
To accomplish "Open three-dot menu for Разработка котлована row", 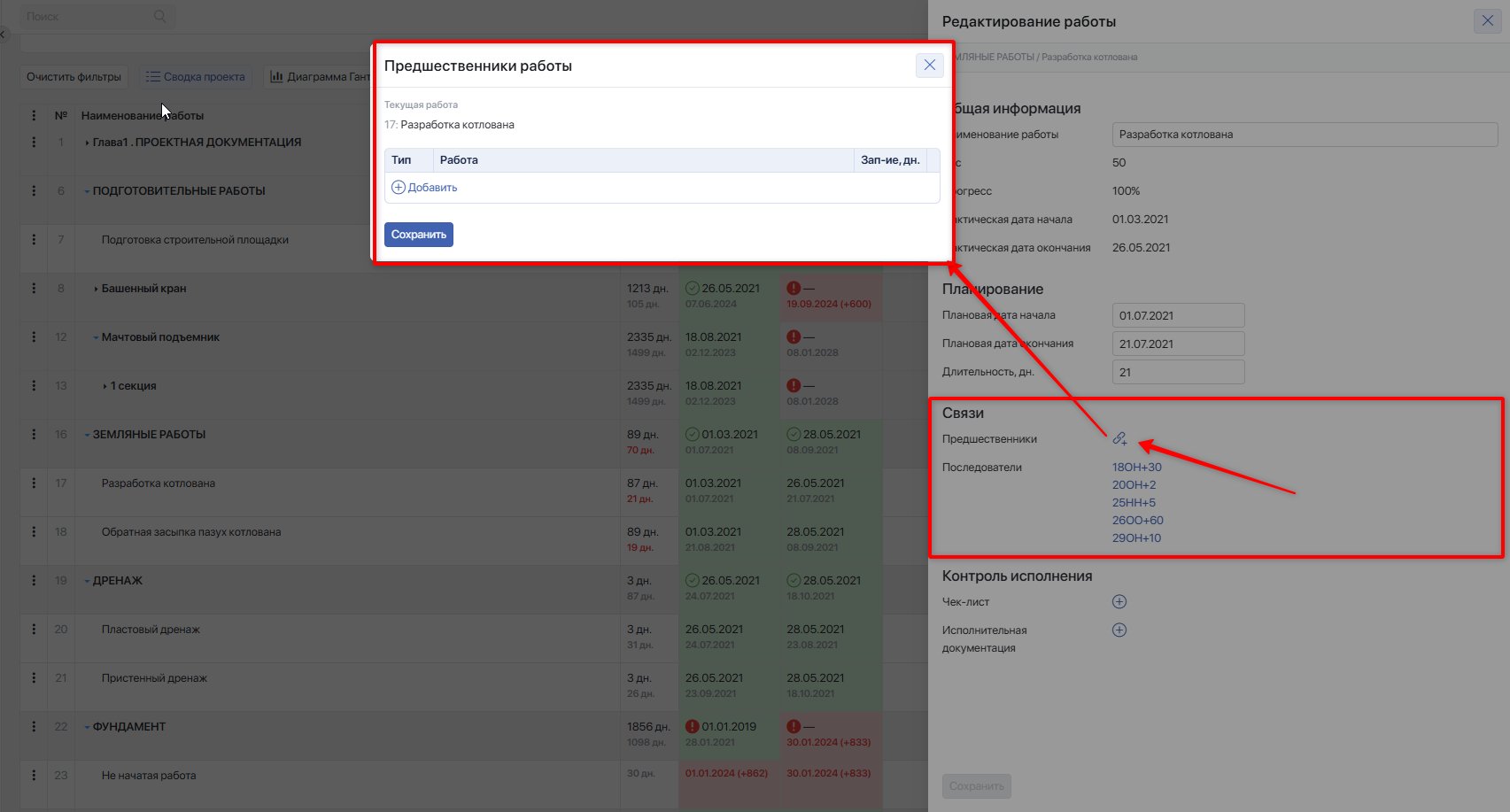I will coord(34,483).
